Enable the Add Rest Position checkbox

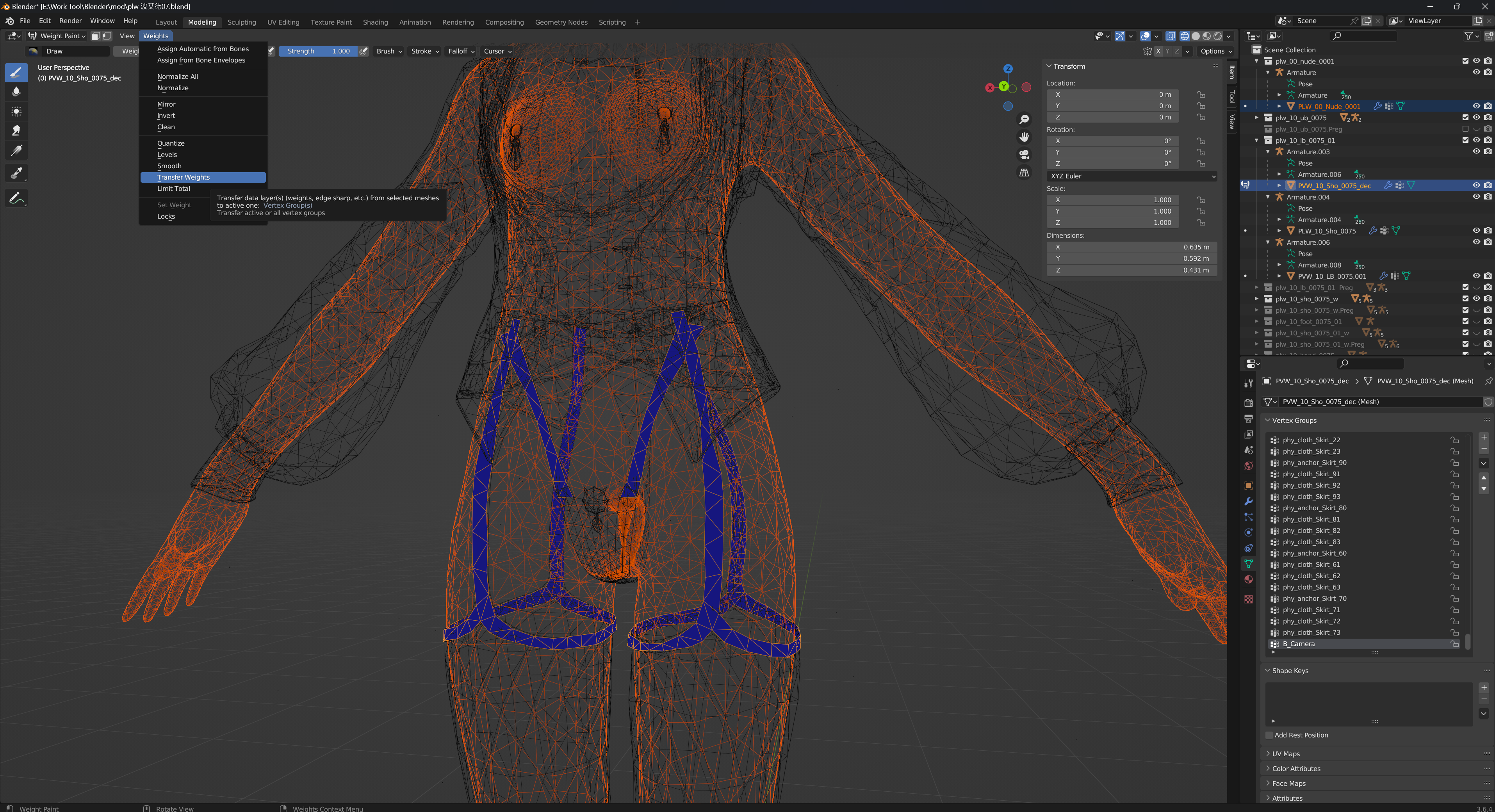click(1269, 735)
